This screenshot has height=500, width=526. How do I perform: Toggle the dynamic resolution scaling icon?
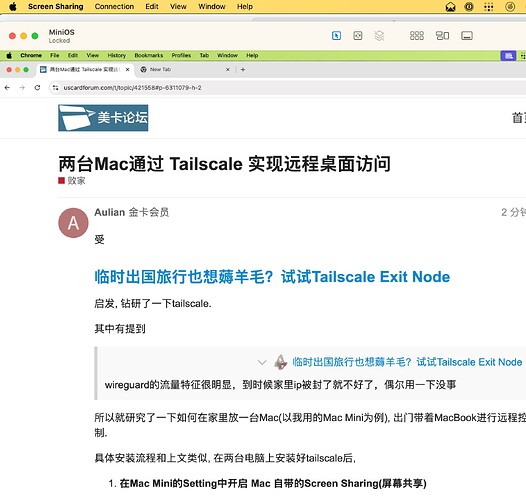coord(358,36)
